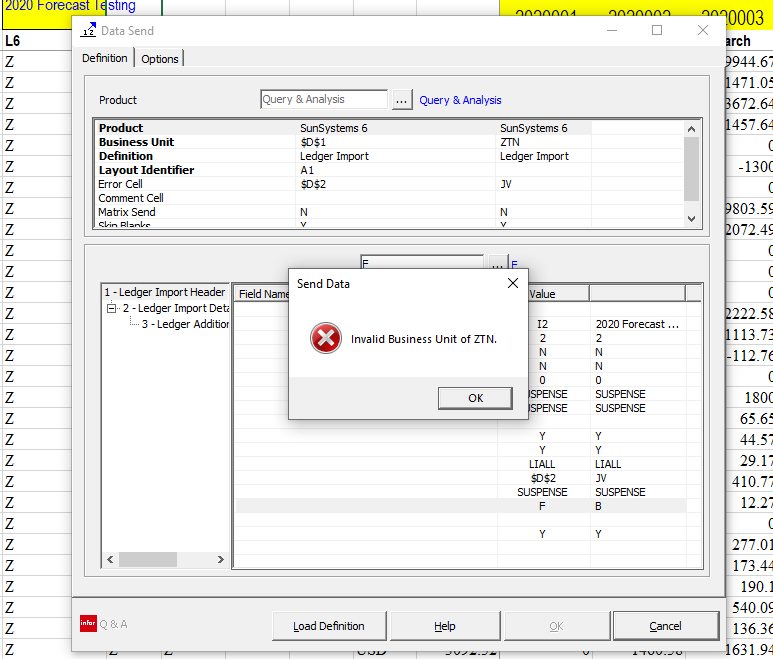Click the Data Send title bar icon
The image size is (773, 659).
tap(89, 30)
